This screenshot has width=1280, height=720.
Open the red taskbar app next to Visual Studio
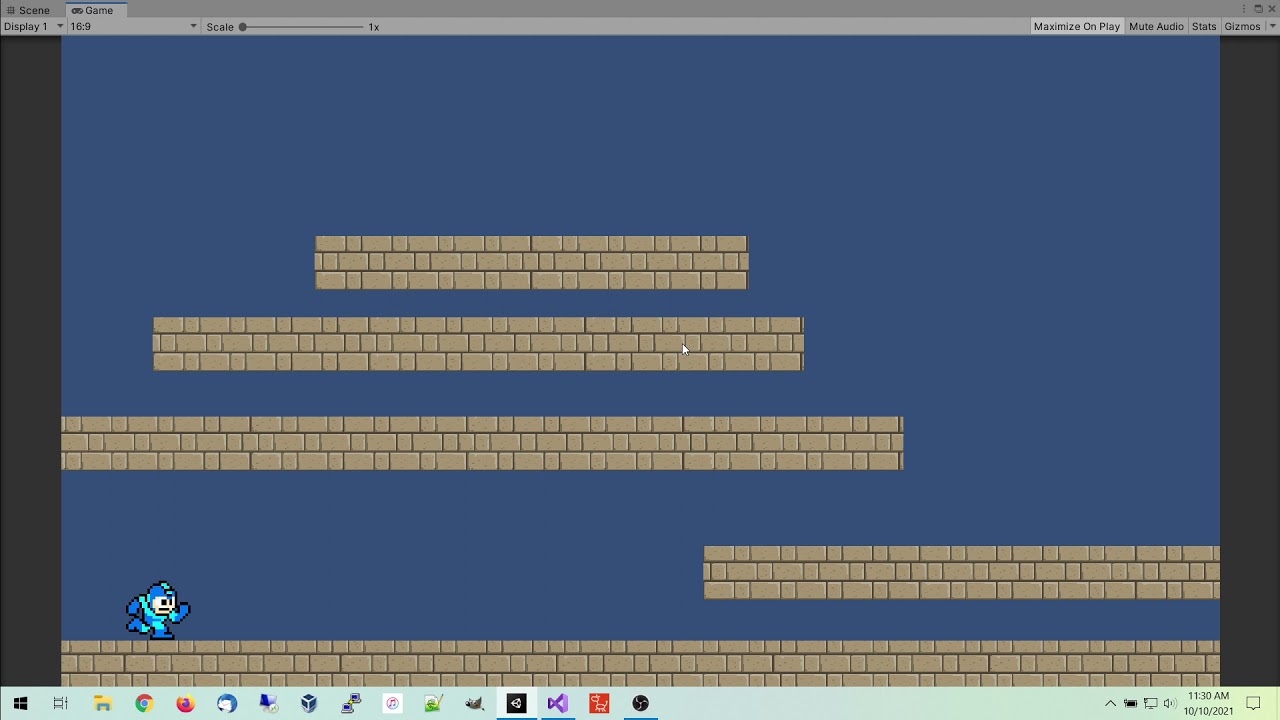pyautogui.click(x=599, y=704)
